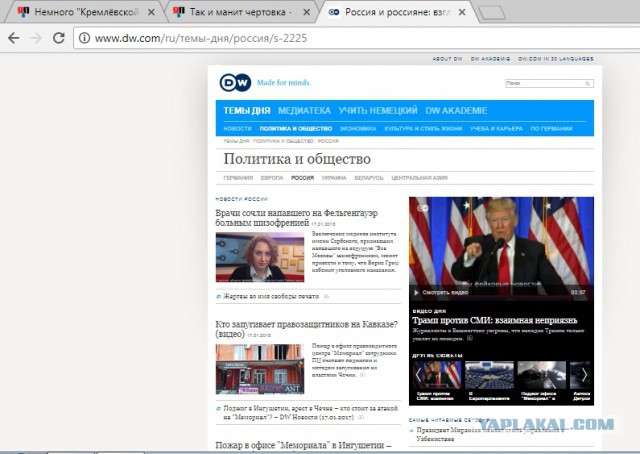
Task: Click the burned Memorial office photo
Action: point(260,369)
